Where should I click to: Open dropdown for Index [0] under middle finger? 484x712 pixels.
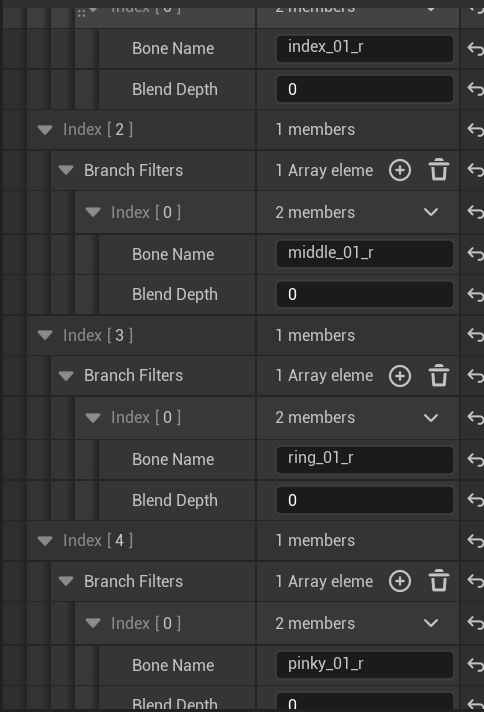(431, 212)
